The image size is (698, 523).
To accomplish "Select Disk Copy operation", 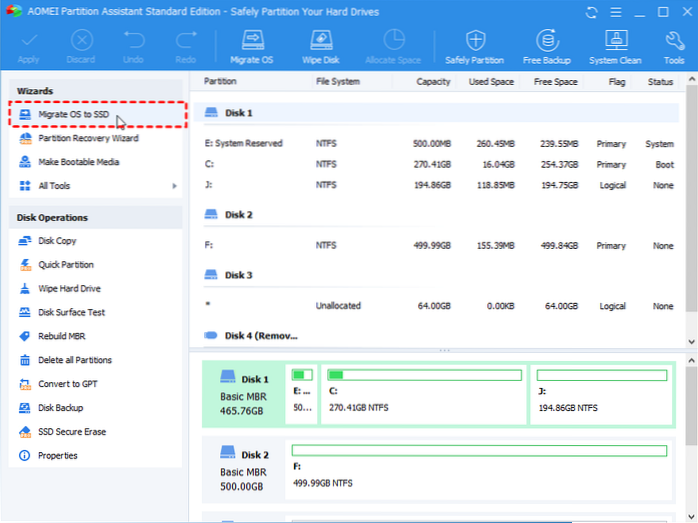I will coord(57,241).
